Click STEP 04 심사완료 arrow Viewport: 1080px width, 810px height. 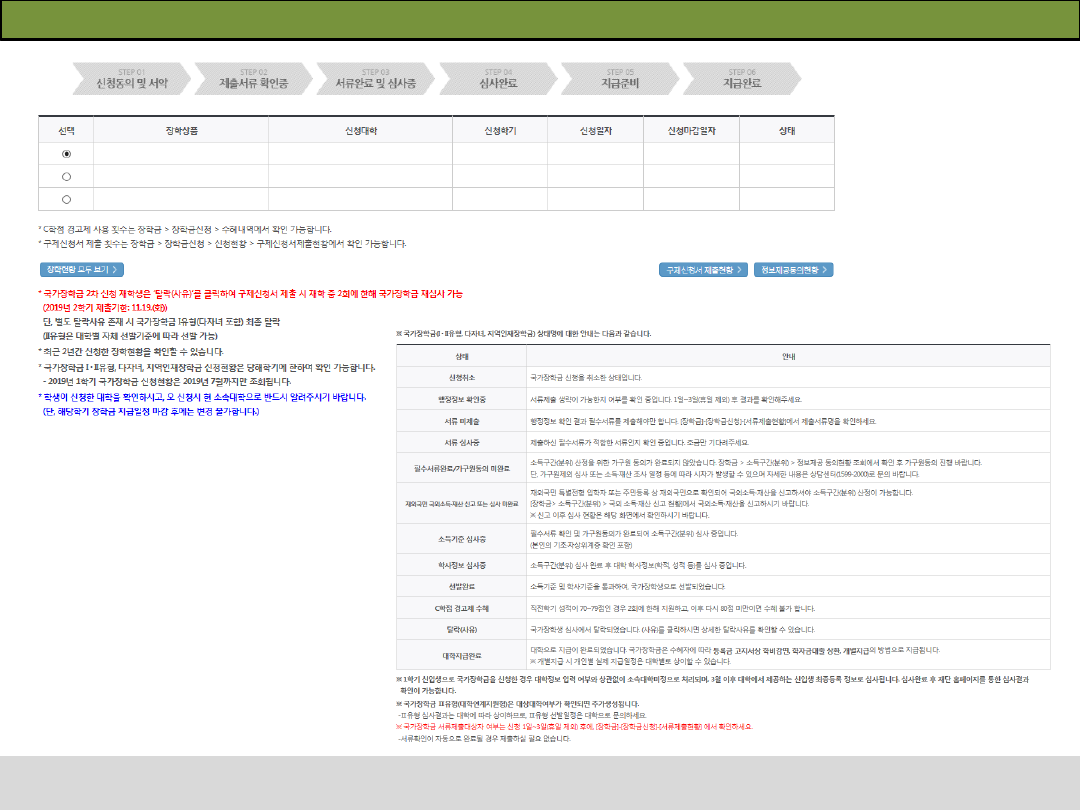tap(497, 79)
